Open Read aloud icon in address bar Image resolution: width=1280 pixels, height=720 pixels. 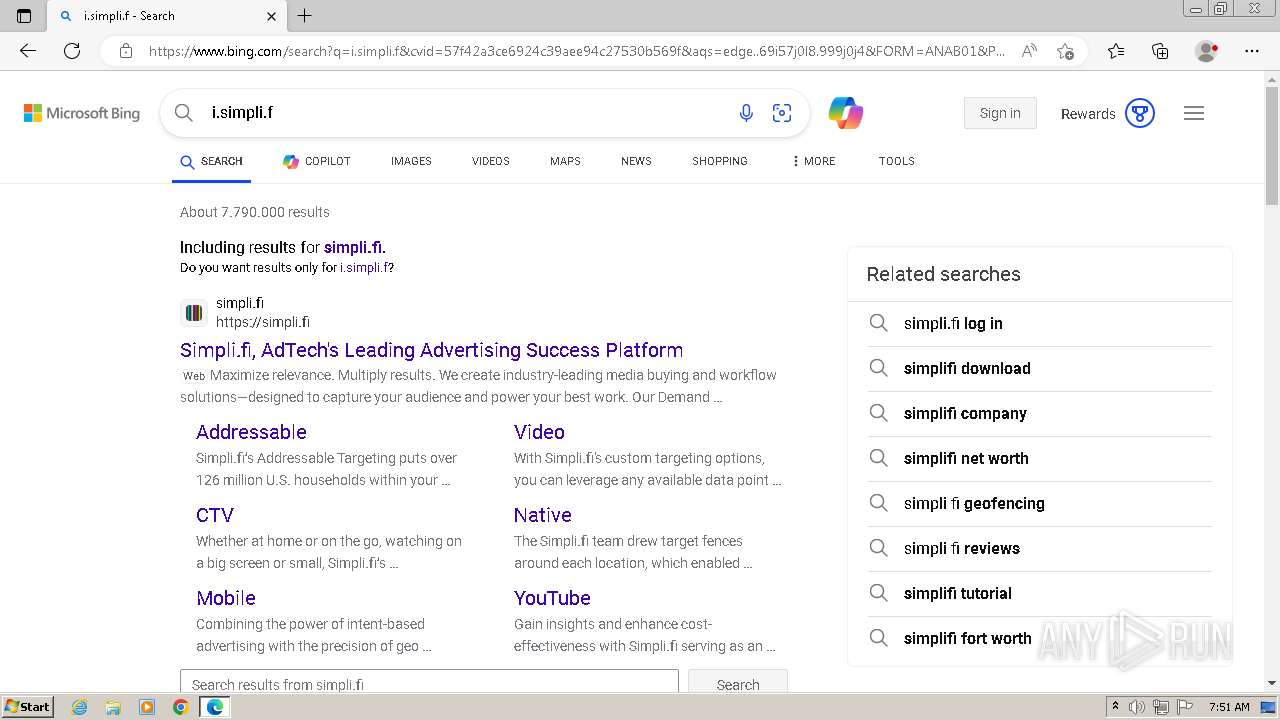pos(1029,51)
